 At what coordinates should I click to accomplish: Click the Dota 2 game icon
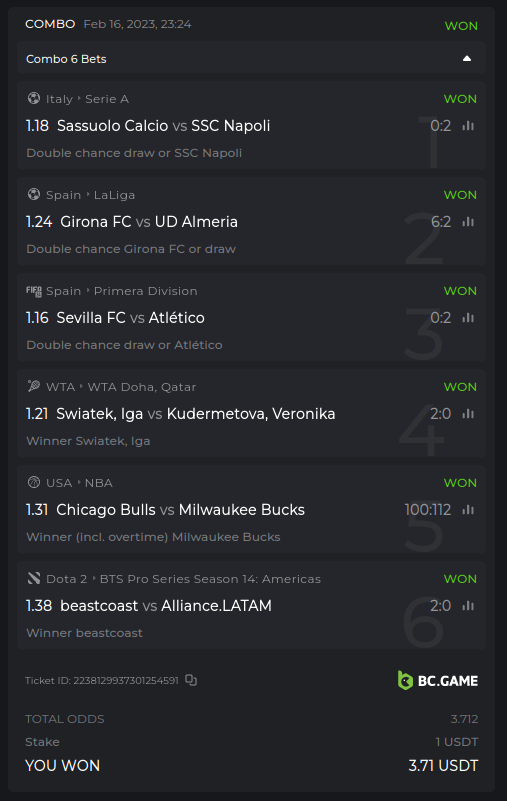[x=34, y=578]
